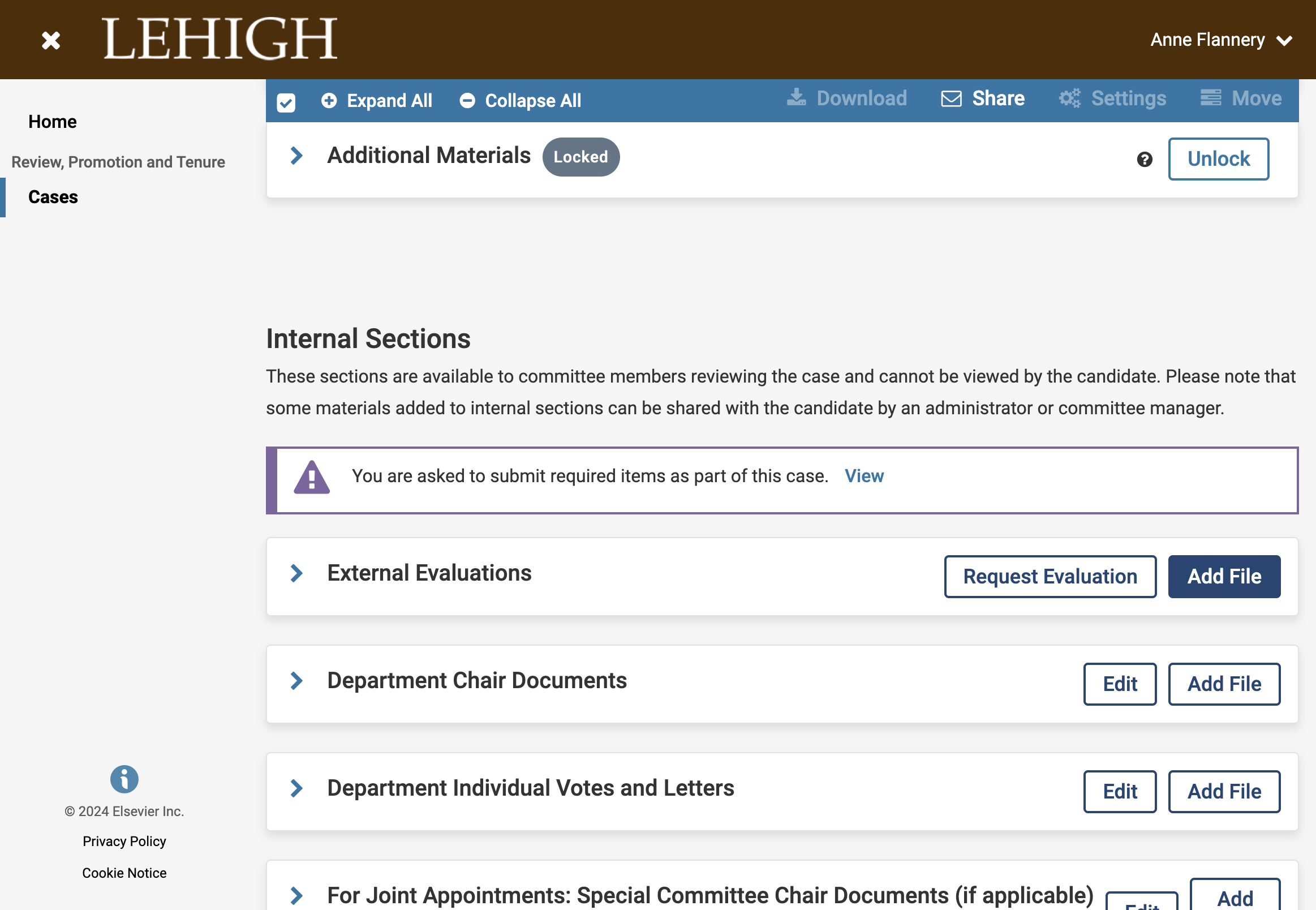
Task: Add File to External Evaluations
Action: [x=1224, y=577]
